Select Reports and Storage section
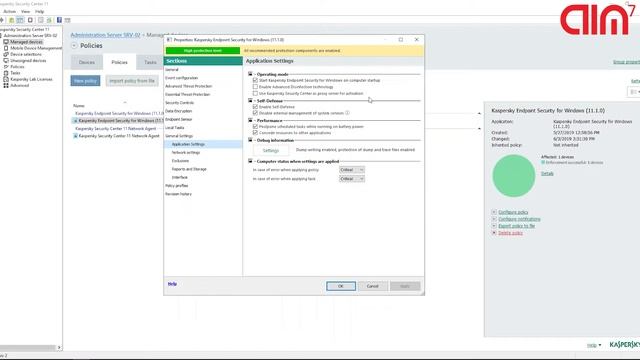 pos(189,169)
